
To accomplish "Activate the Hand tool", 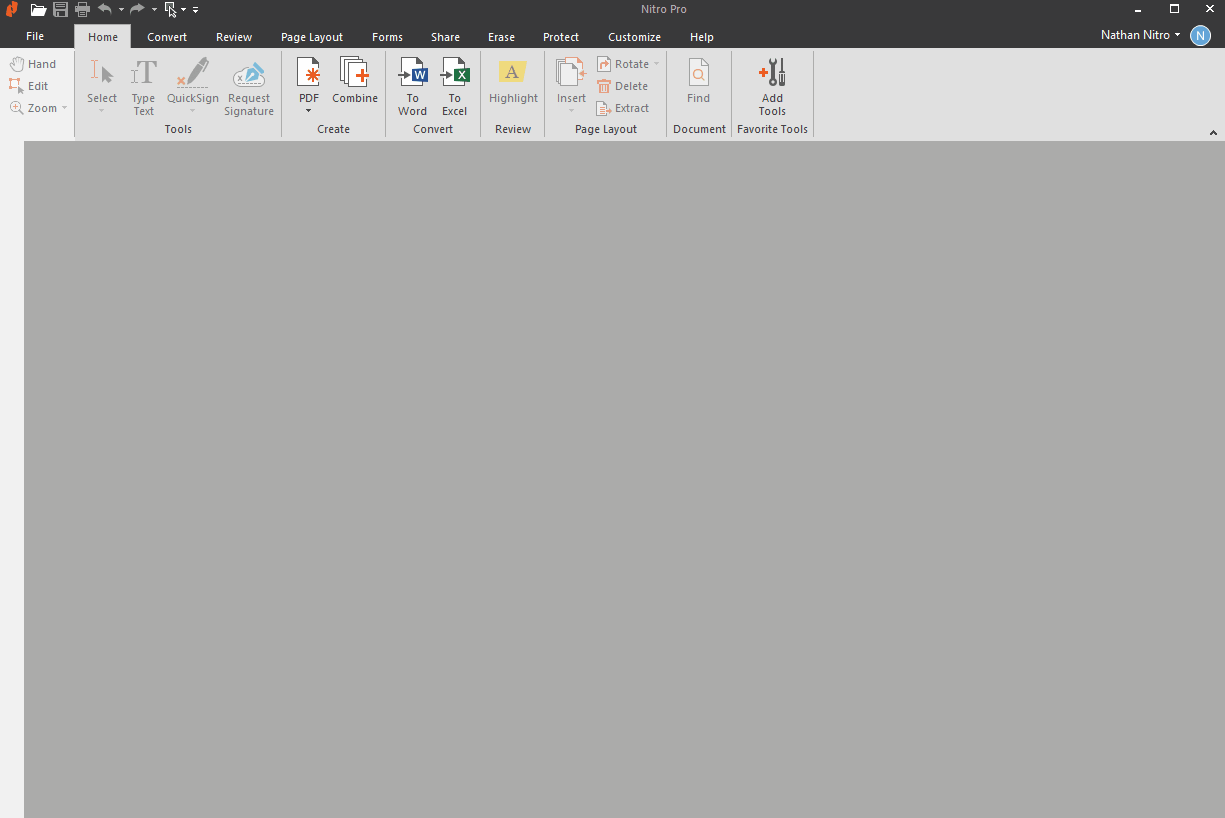I will coord(33,64).
